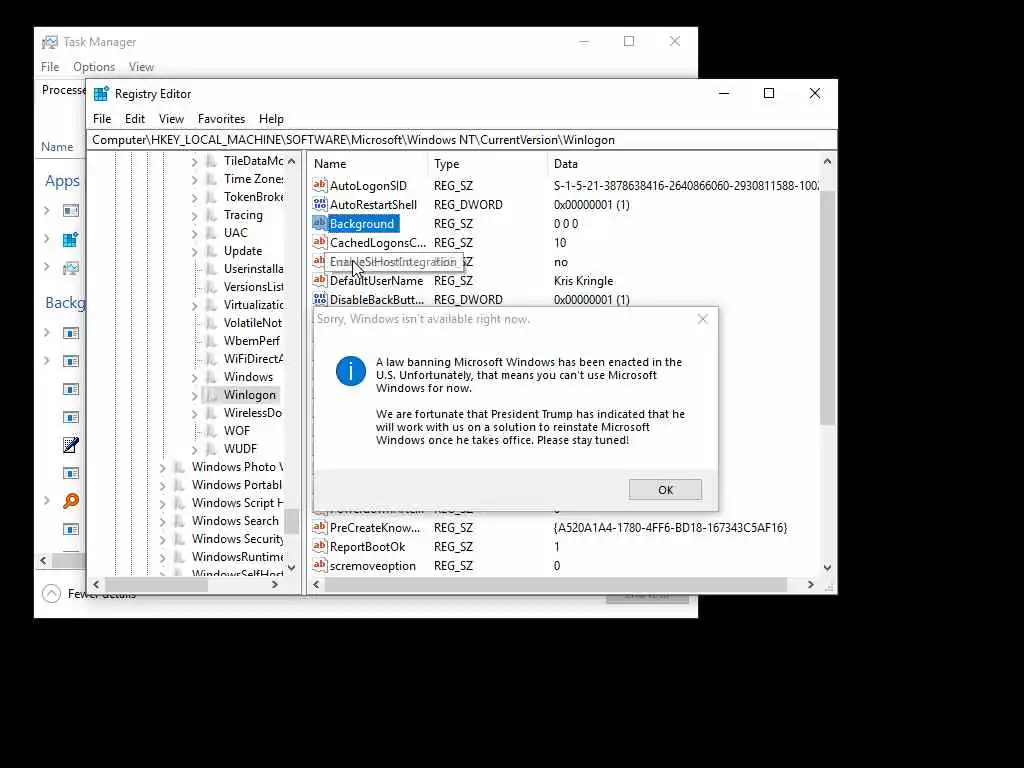
Task: Expand the first Apps process in Task Manager
Action: (x=46, y=210)
